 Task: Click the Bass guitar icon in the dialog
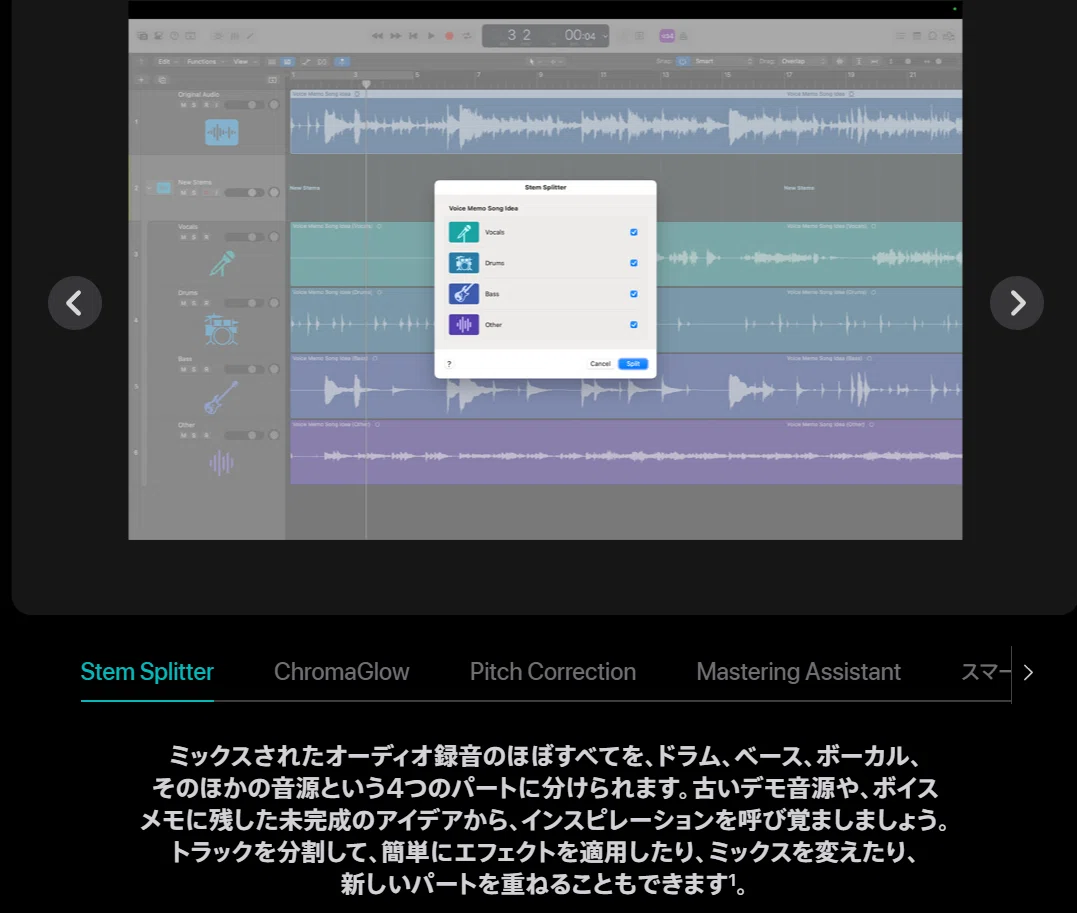(x=464, y=294)
